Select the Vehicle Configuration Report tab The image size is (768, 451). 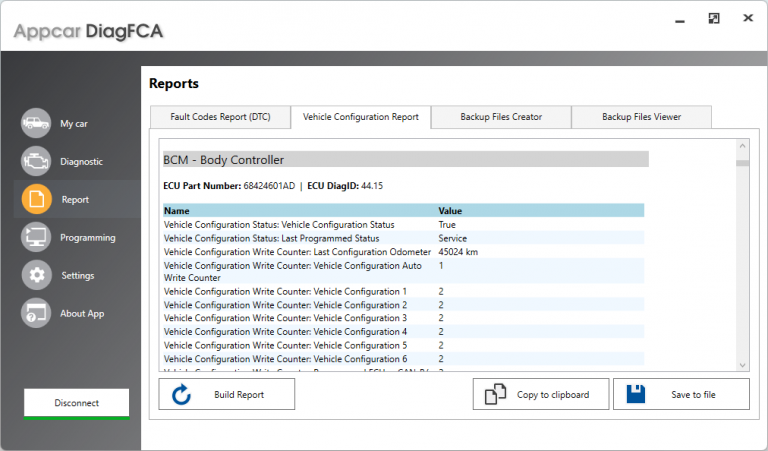361,117
